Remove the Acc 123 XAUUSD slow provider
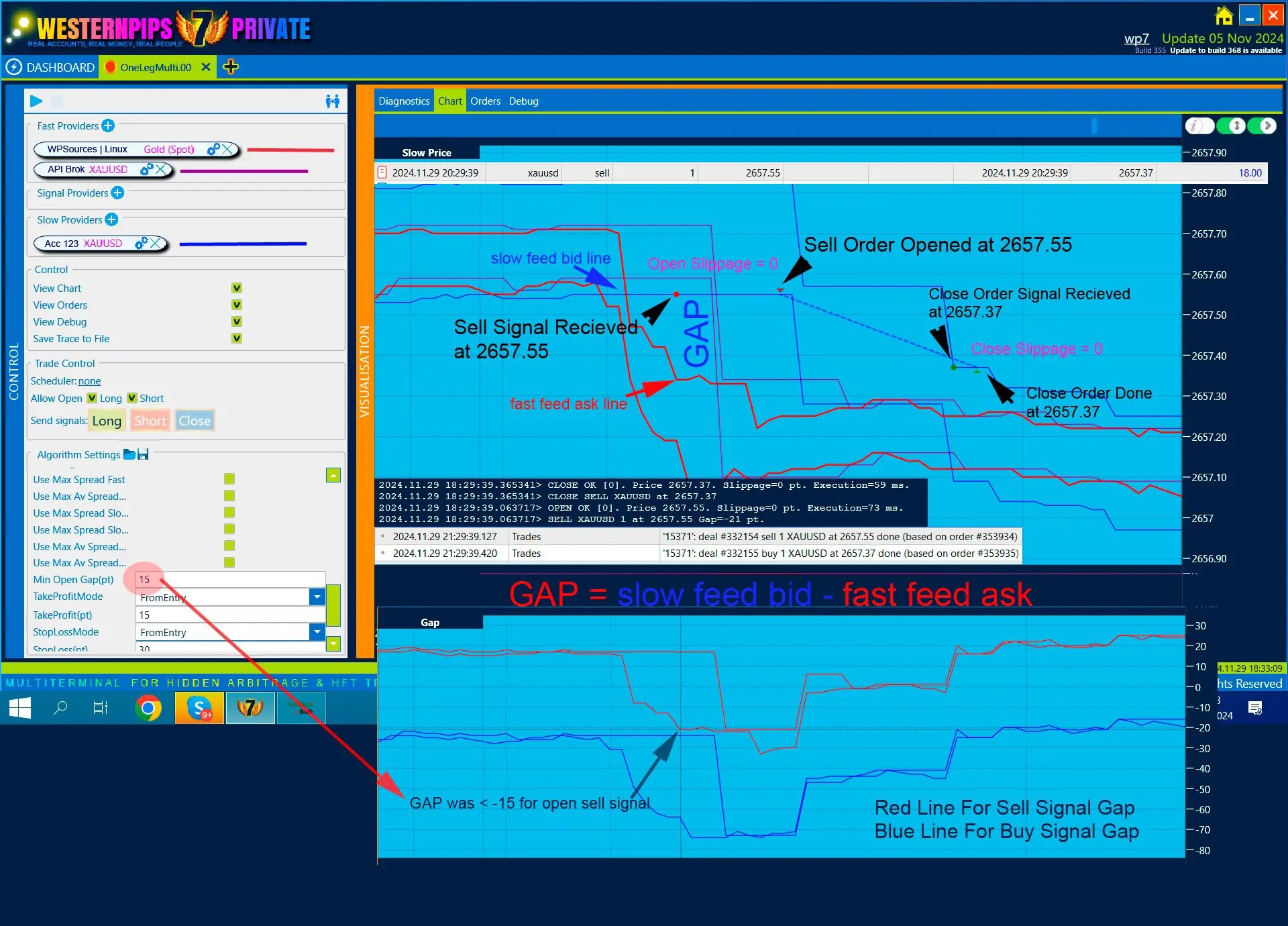 156,243
